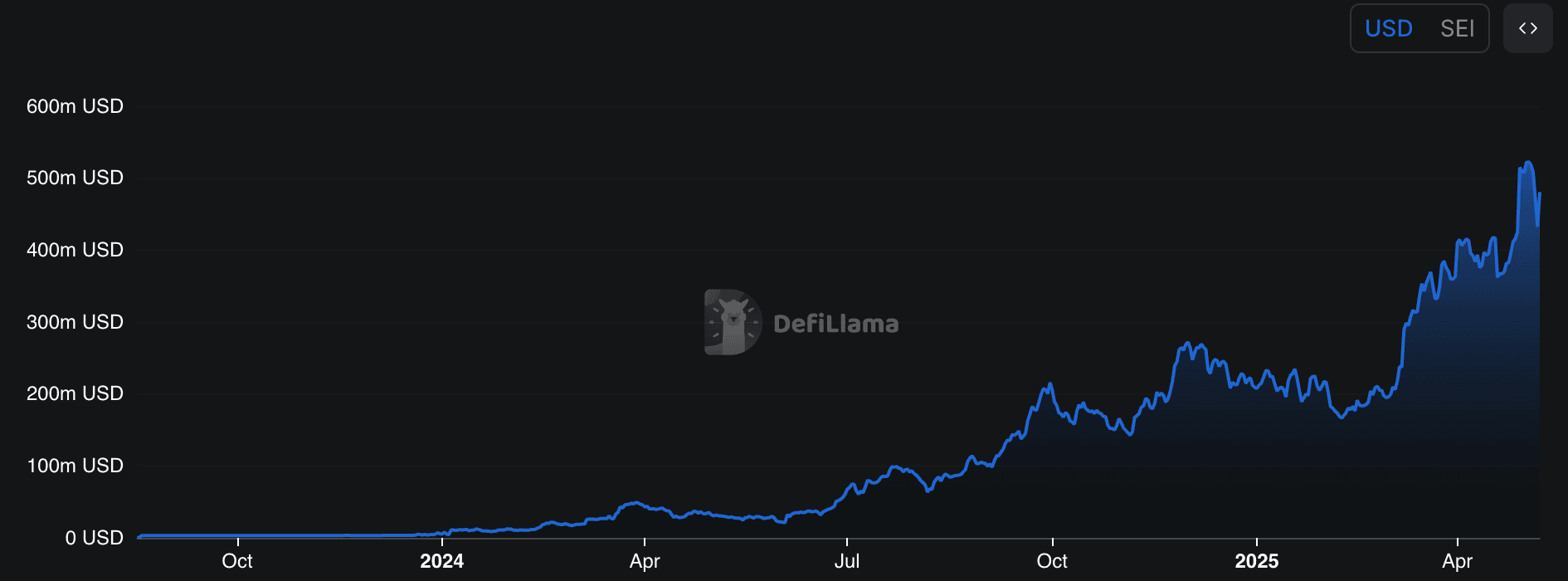Select the 200m USD axis label

click(75, 393)
